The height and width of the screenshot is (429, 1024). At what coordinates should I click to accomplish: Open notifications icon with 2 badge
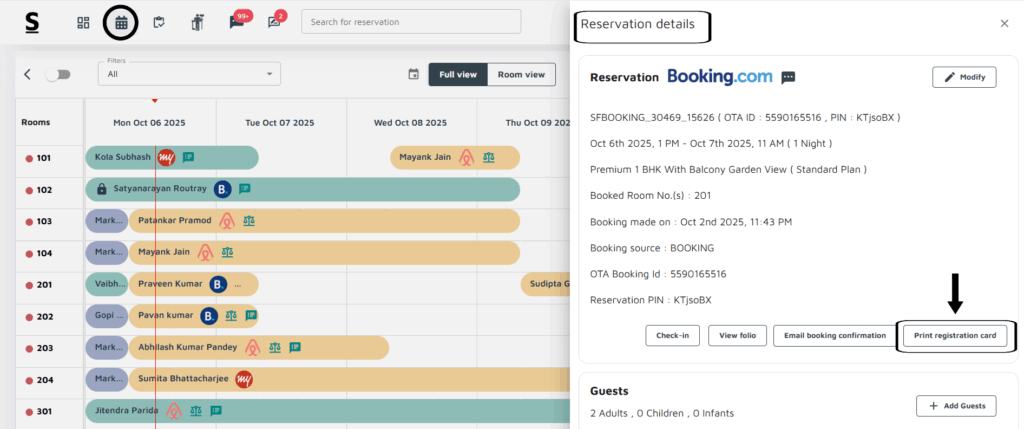click(274, 22)
